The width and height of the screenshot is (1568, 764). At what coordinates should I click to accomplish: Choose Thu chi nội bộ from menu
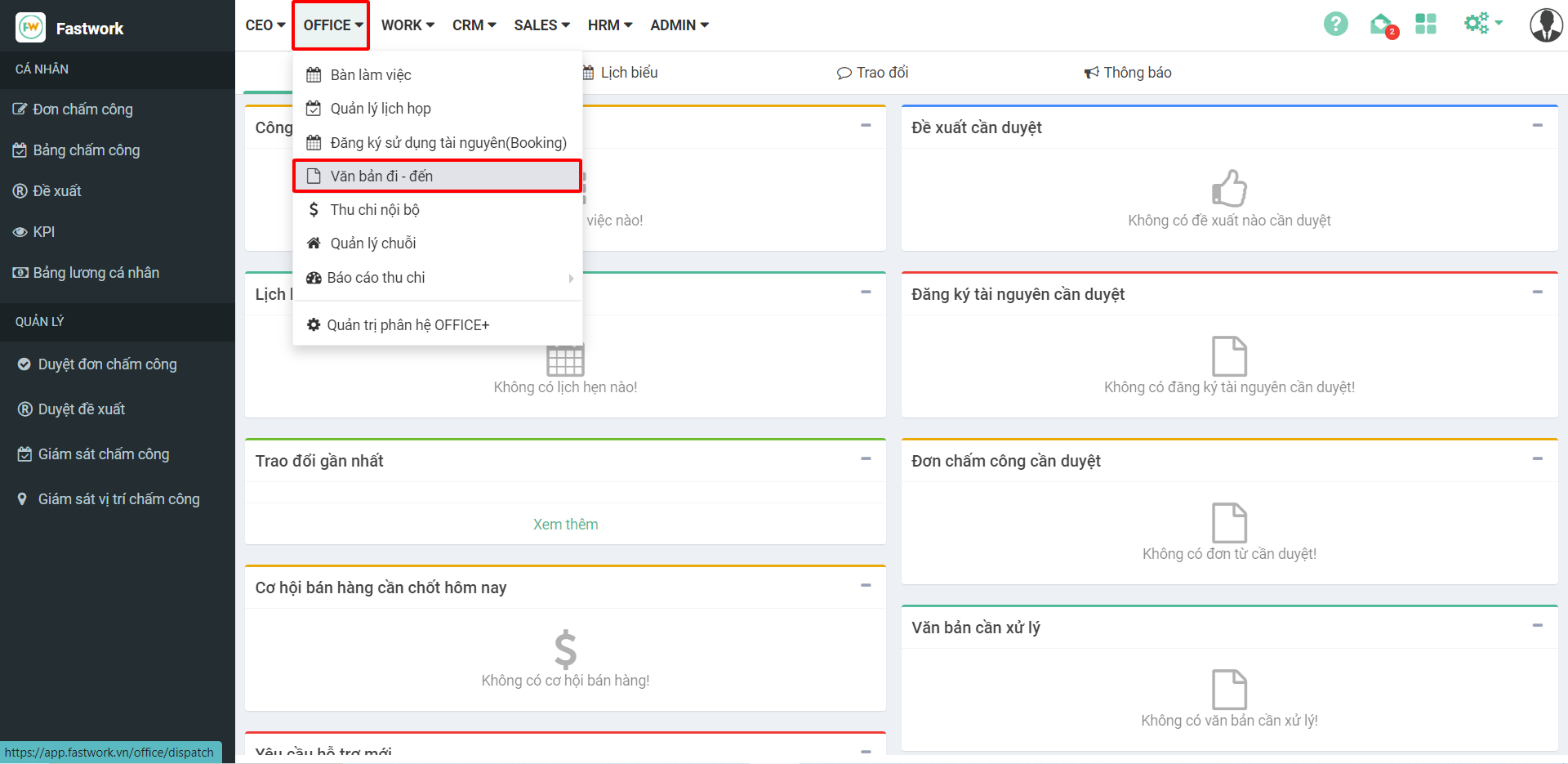pos(375,210)
